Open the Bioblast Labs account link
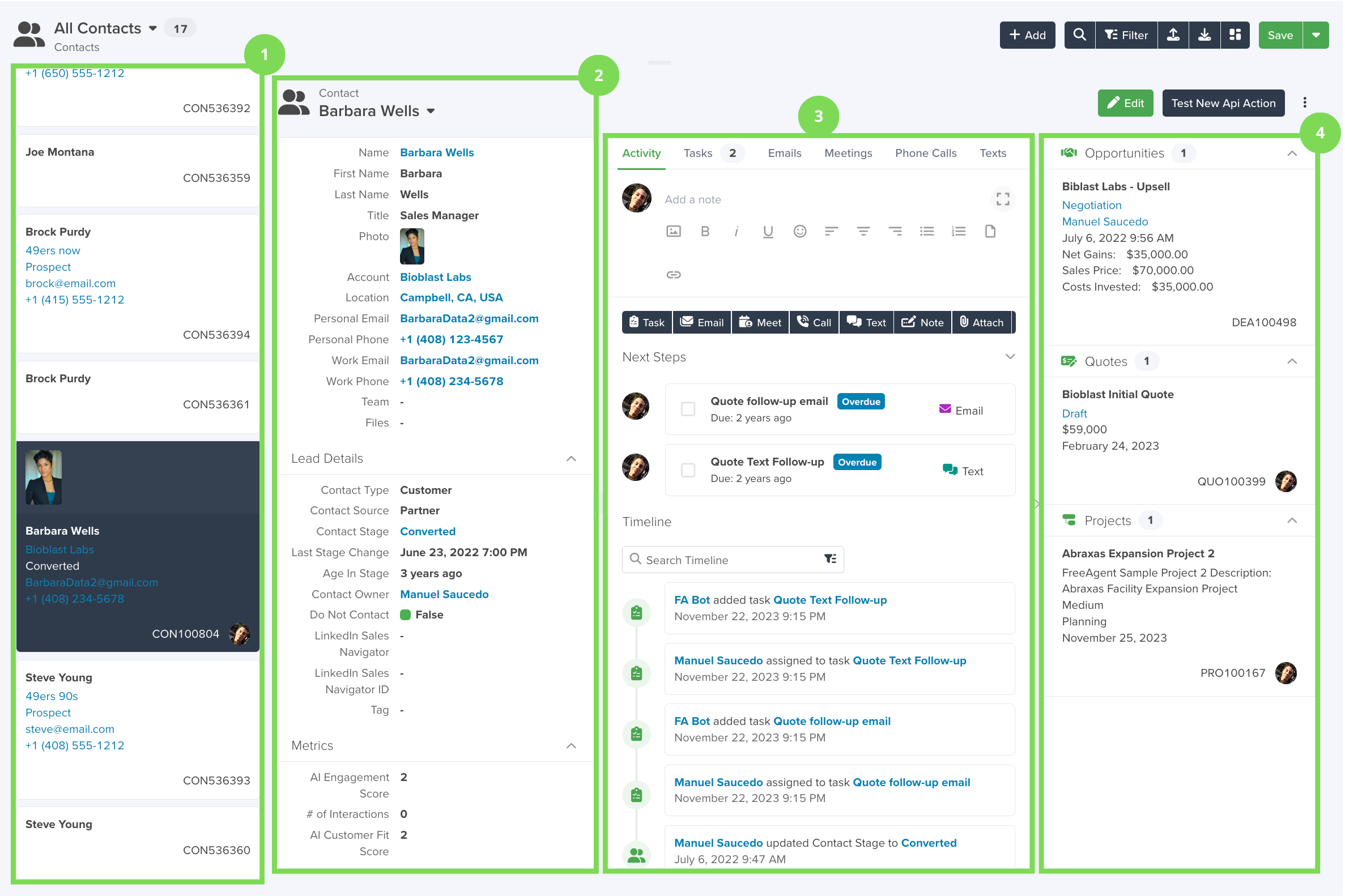1345x896 pixels. tap(435, 277)
